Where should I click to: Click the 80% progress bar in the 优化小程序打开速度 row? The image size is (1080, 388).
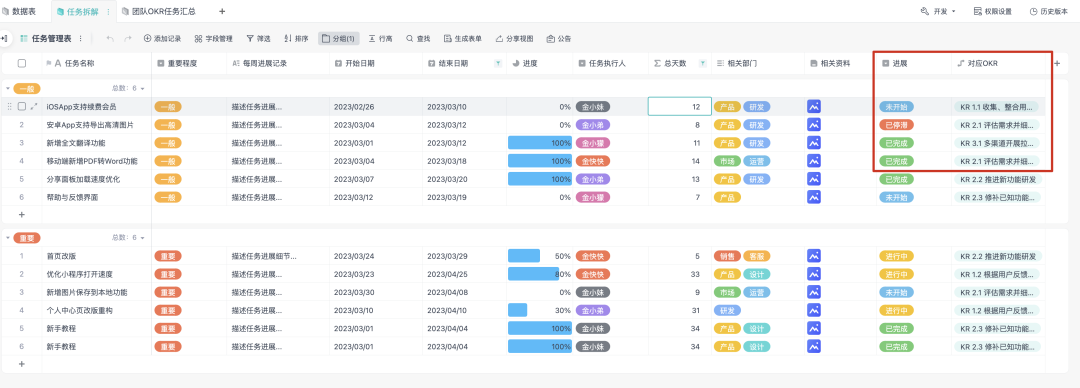pyautogui.click(x=534, y=274)
